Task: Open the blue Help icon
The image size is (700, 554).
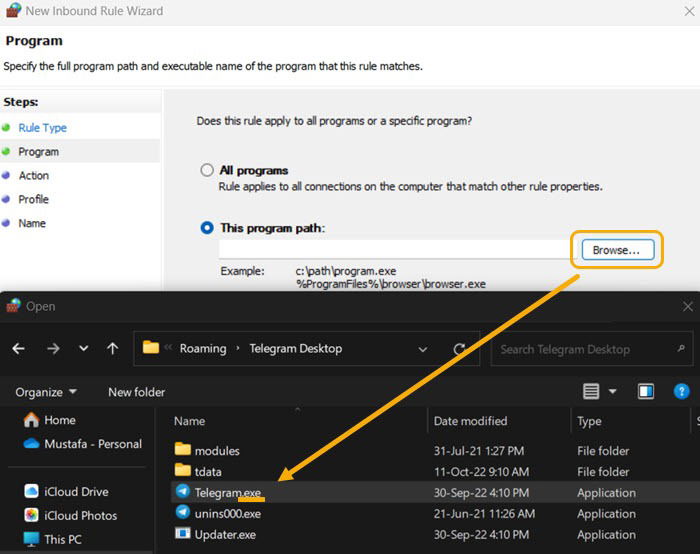Action: click(681, 392)
